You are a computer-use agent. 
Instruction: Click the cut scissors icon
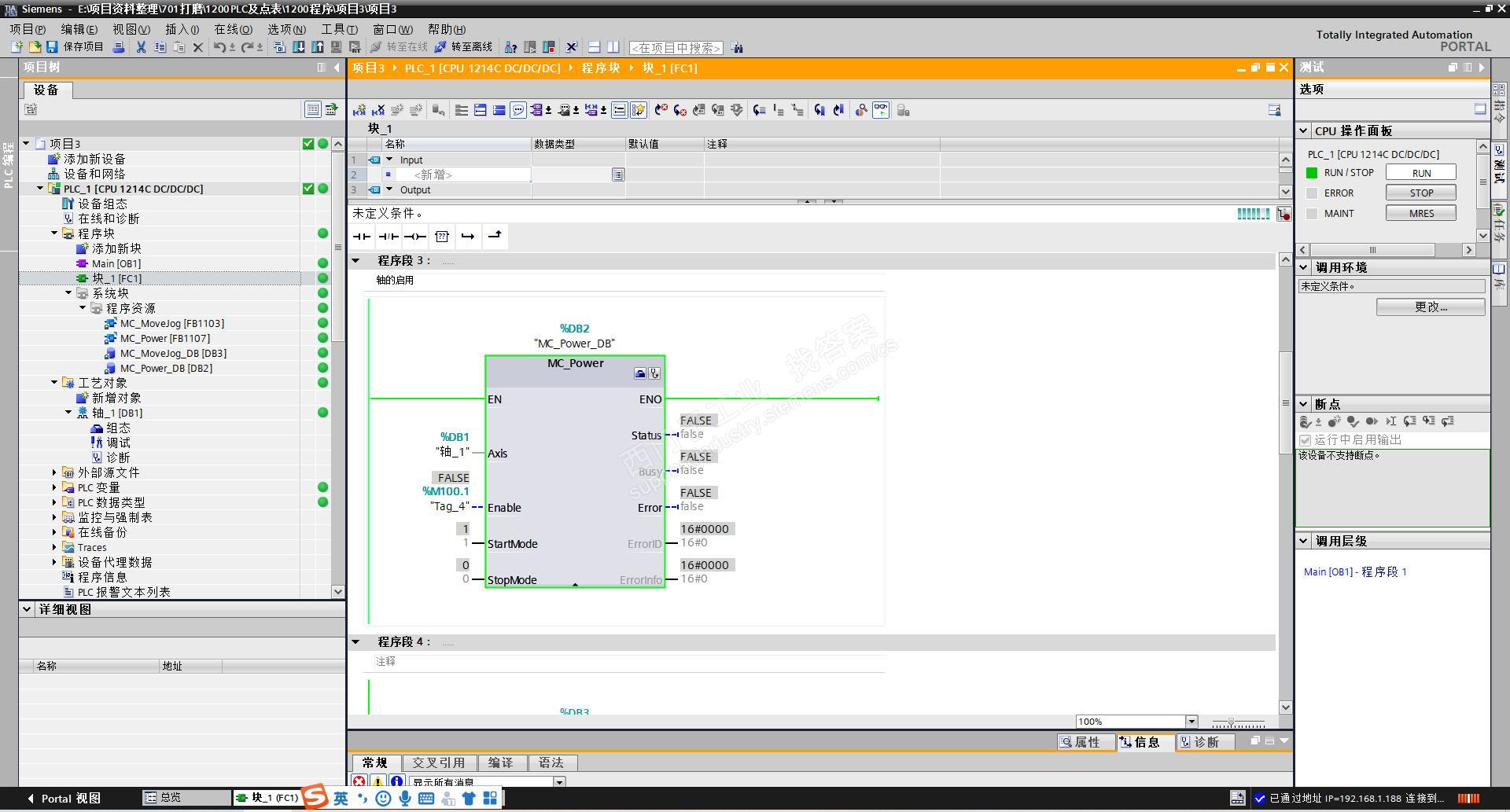[141, 47]
